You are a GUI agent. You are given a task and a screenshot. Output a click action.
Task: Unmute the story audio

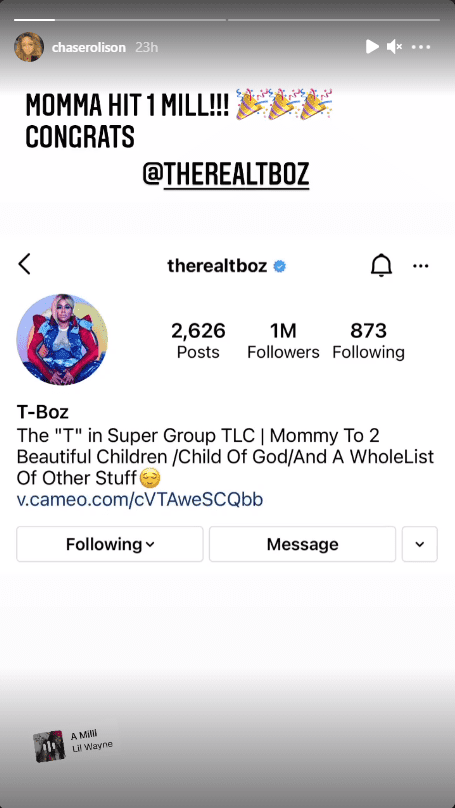394,47
